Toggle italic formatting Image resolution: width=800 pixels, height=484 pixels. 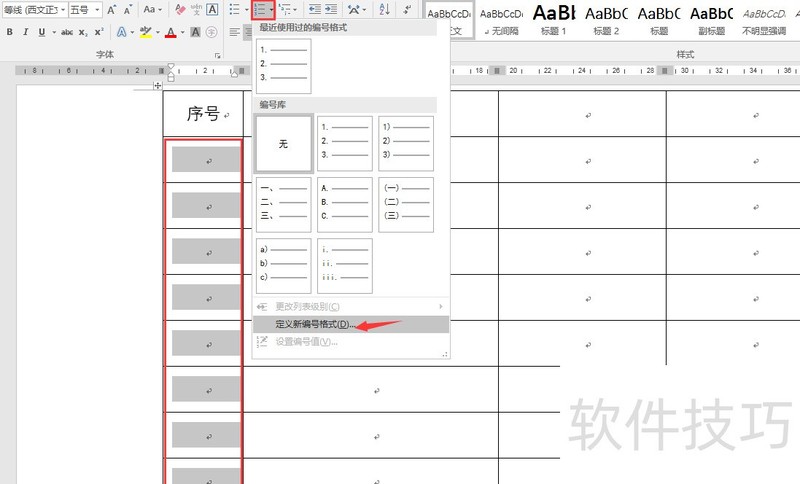coord(26,32)
